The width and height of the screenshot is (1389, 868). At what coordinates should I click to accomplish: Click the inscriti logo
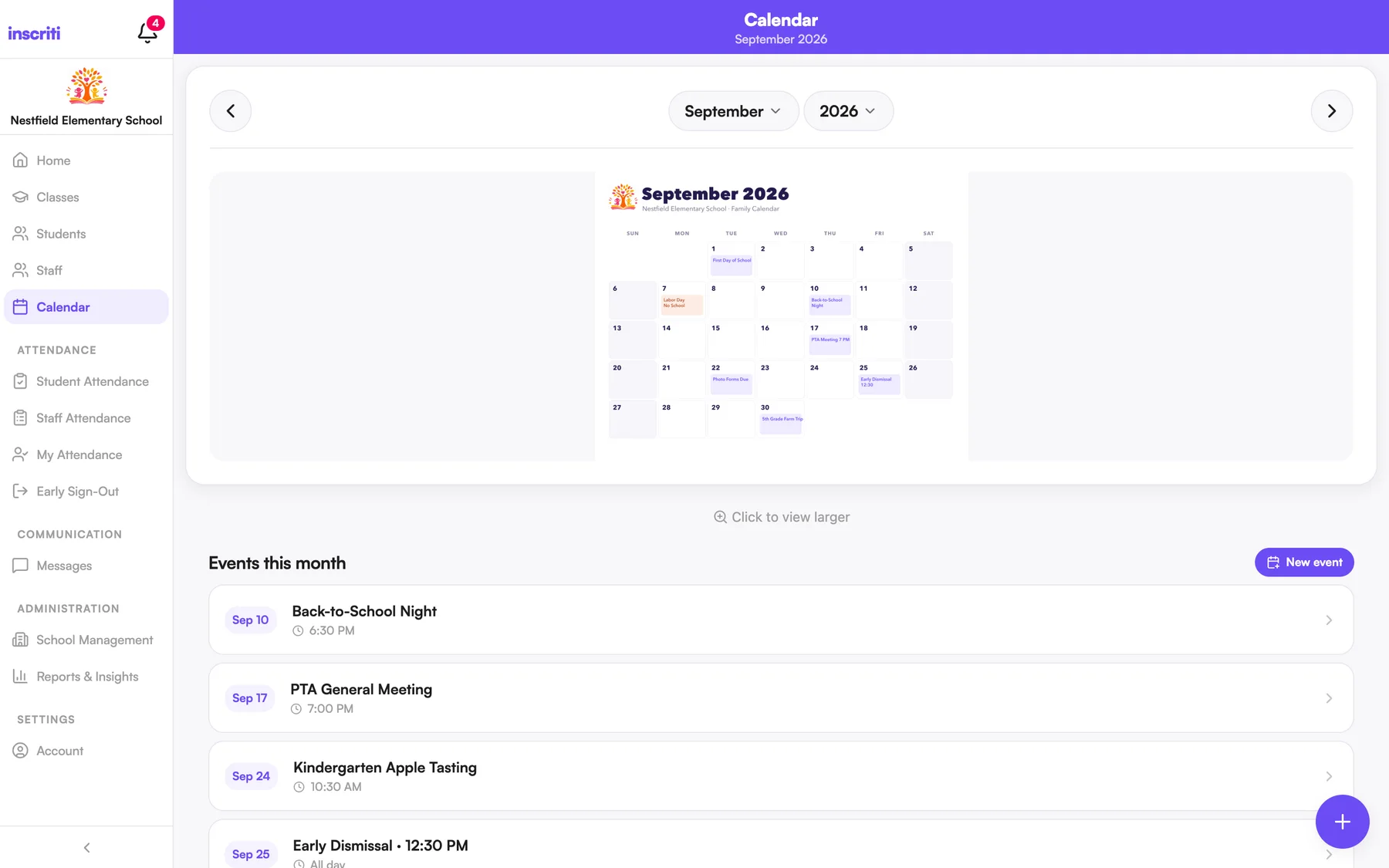[x=34, y=33]
